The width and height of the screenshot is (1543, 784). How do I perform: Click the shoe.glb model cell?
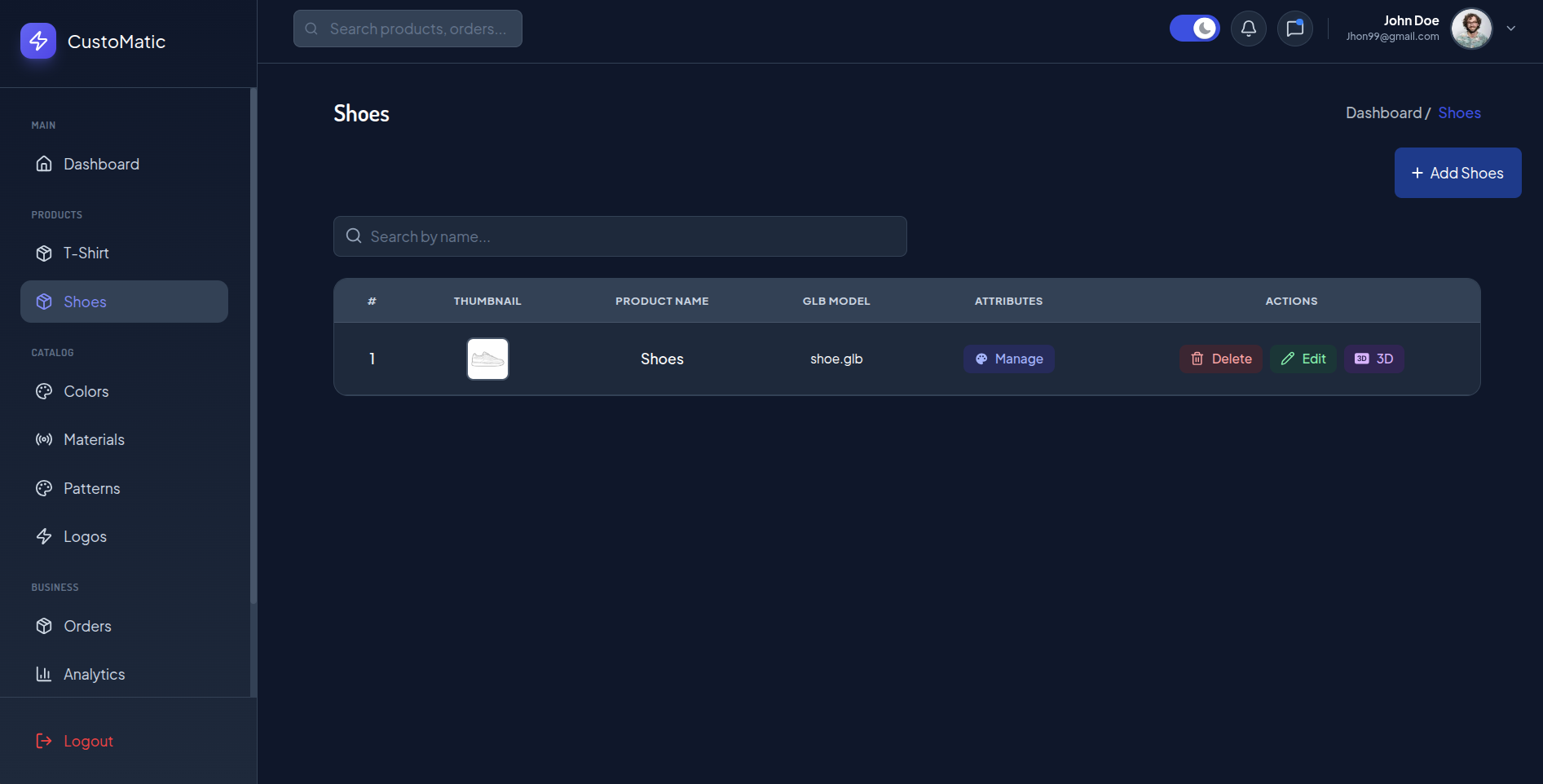tap(836, 359)
